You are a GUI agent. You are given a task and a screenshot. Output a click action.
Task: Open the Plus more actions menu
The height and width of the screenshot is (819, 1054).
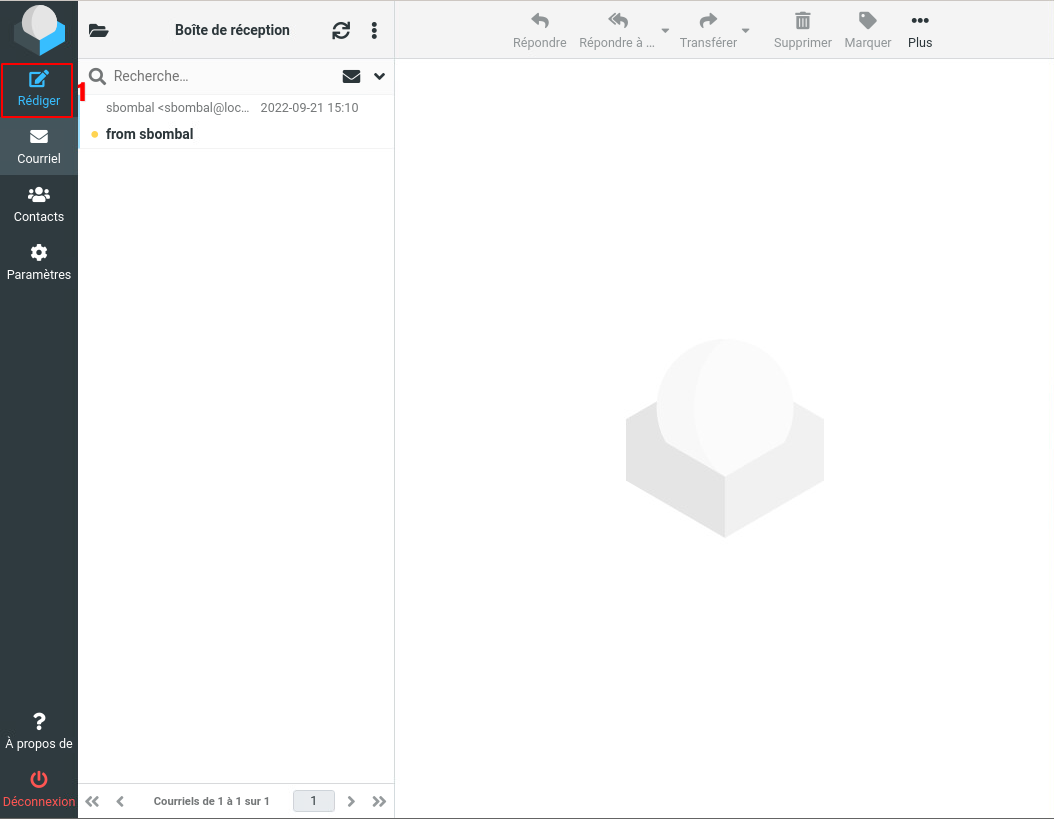919,29
